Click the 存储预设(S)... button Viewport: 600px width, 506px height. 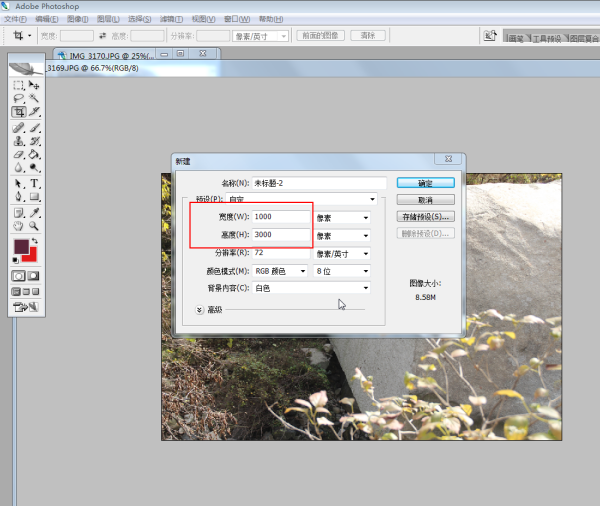[x=426, y=217]
